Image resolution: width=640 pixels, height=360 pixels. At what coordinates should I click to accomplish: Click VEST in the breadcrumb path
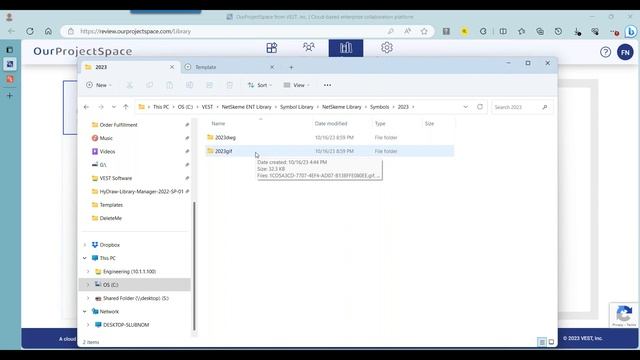[x=207, y=107]
